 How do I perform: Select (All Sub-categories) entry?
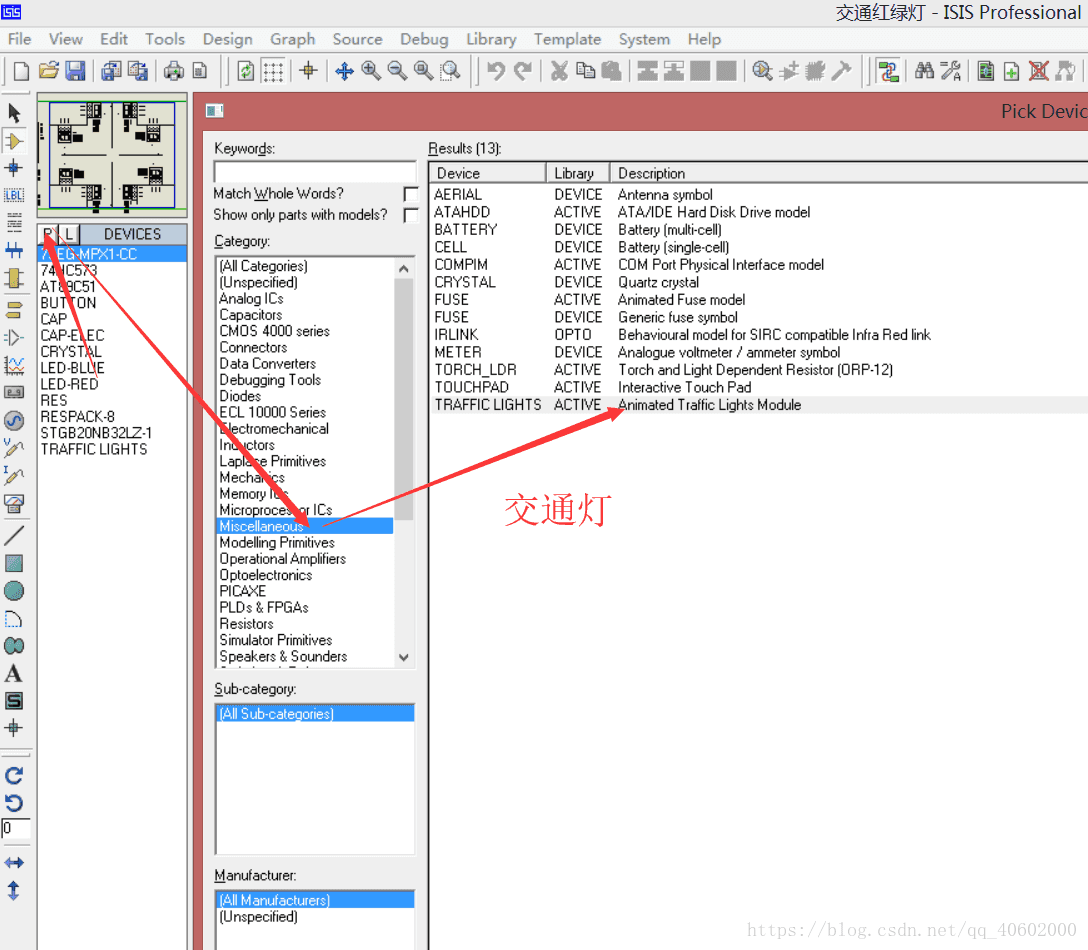[x=315, y=713]
